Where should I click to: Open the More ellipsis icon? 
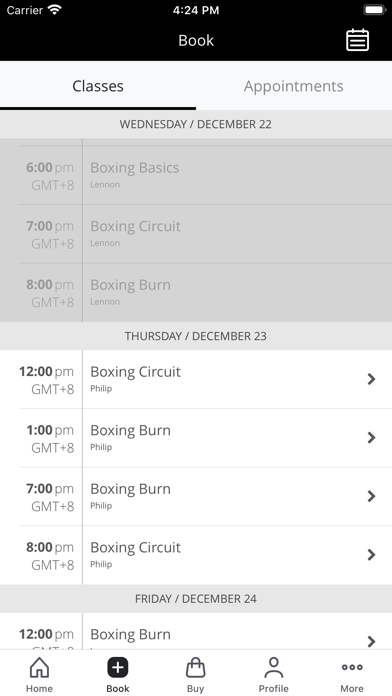(x=352, y=667)
